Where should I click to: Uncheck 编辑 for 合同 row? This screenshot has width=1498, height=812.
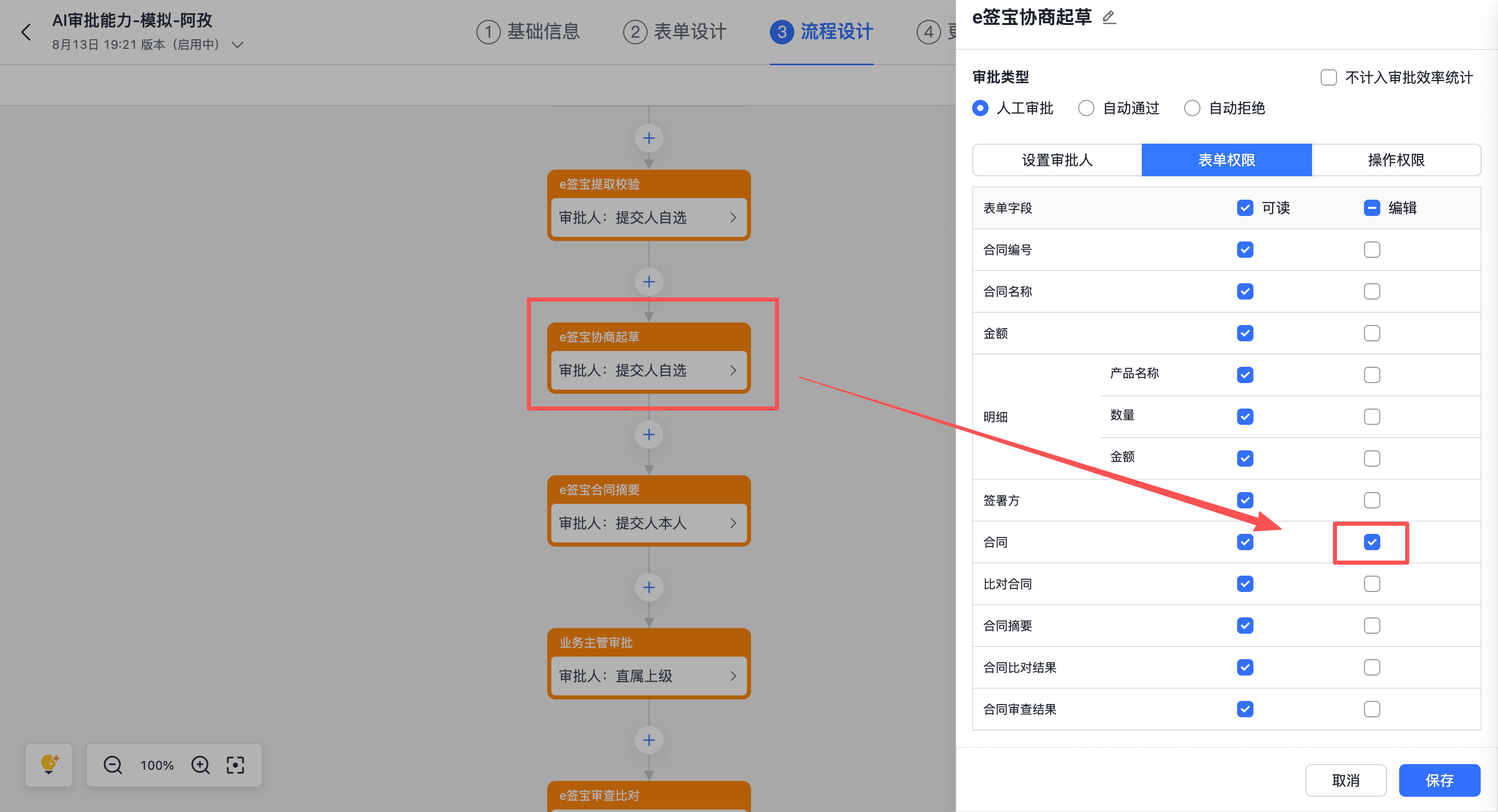(x=1372, y=543)
